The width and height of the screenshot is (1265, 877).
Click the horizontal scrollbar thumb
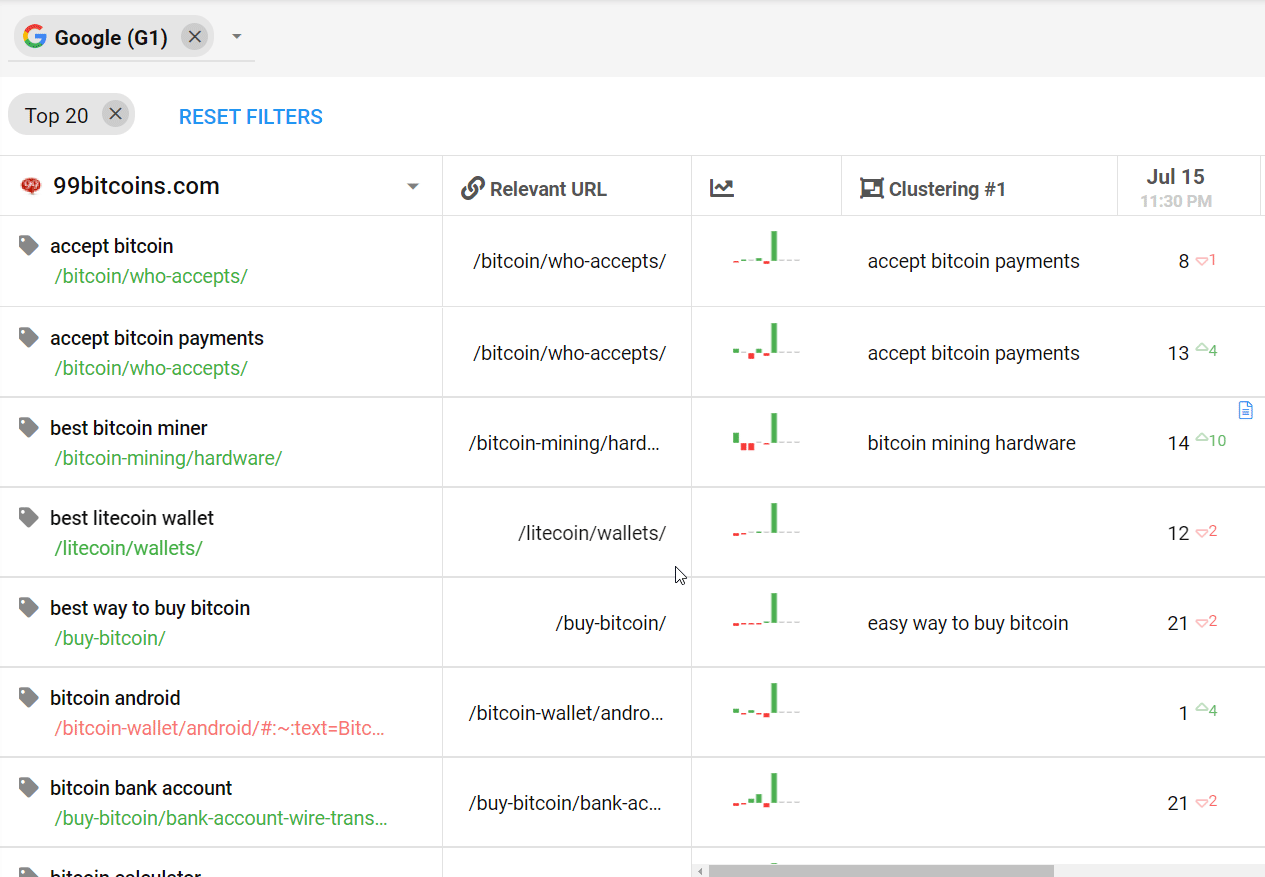point(881,871)
